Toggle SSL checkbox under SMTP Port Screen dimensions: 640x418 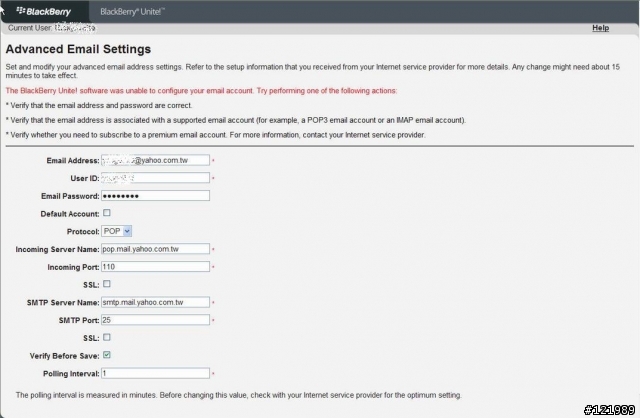pos(107,337)
